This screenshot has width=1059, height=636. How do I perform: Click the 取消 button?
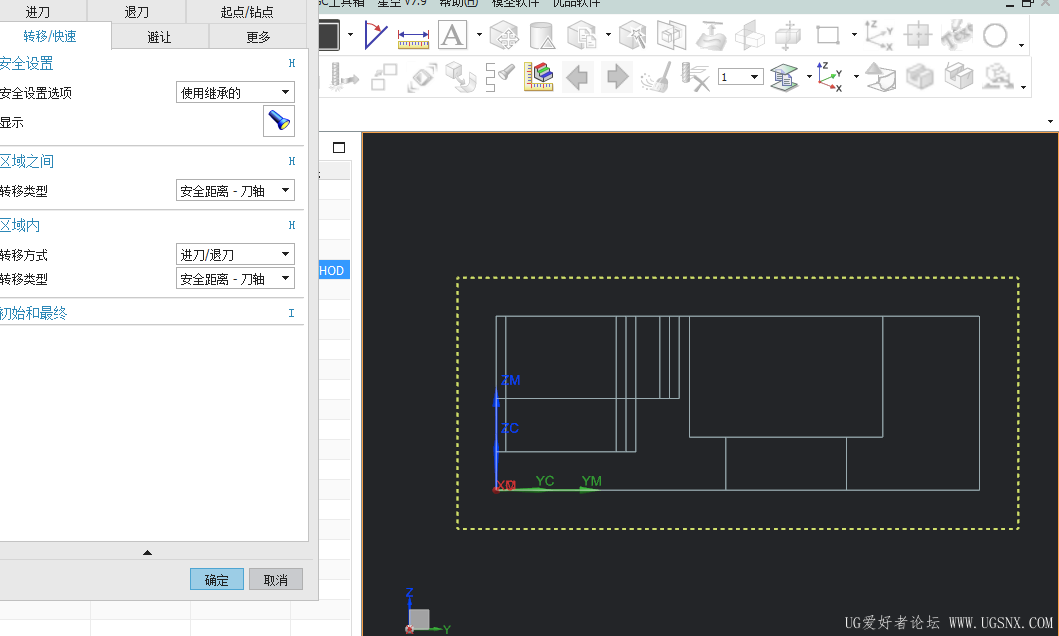coord(275,580)
